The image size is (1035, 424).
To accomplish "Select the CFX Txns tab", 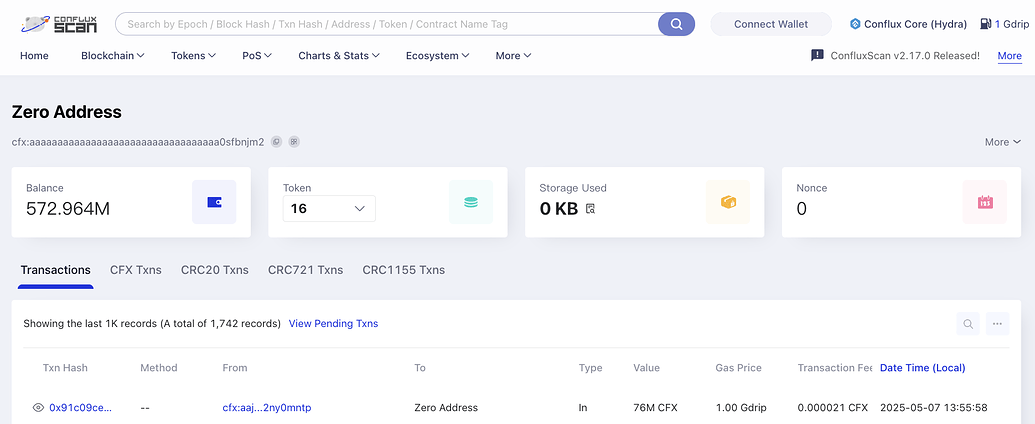I will (135, 269).
